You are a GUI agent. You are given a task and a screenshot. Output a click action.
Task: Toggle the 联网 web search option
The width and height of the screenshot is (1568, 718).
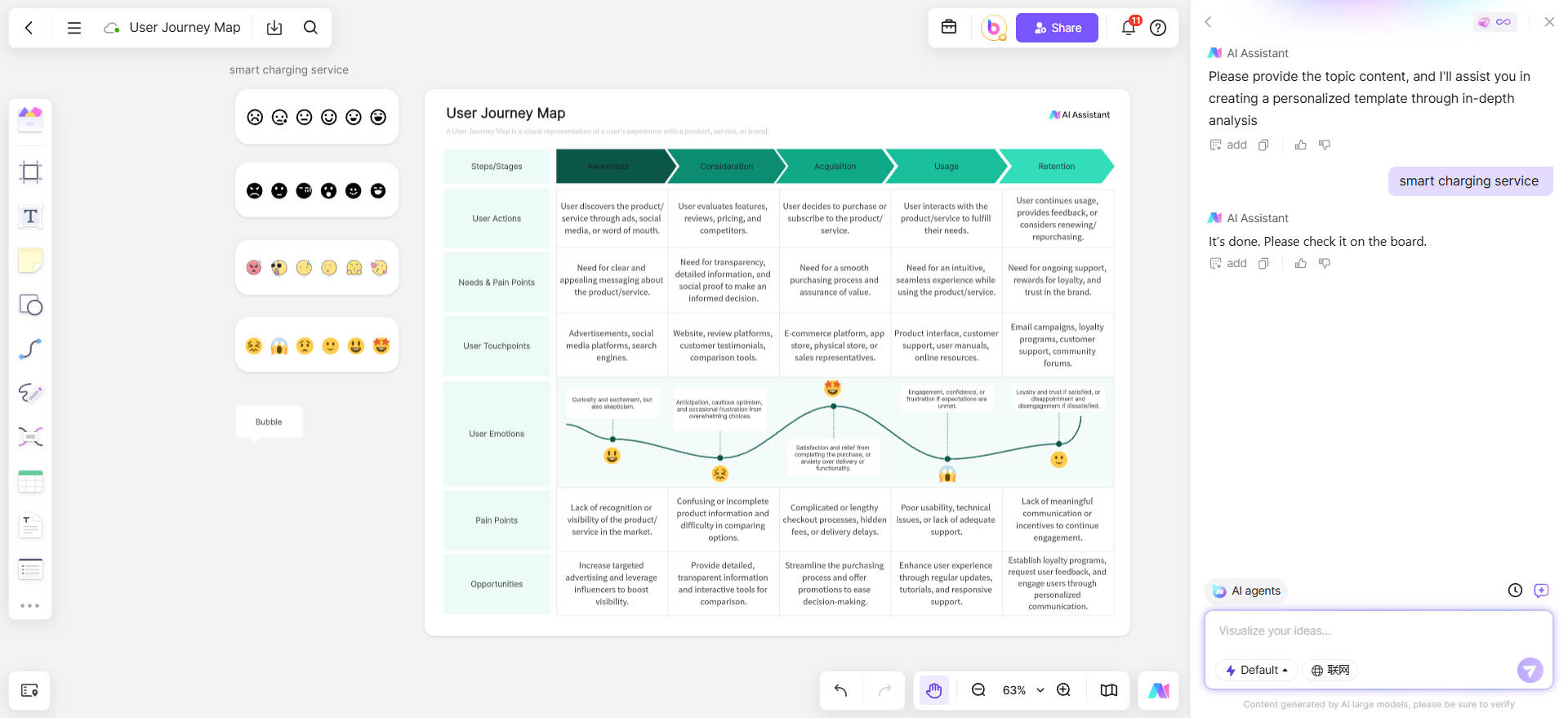tap(1330, 670)
